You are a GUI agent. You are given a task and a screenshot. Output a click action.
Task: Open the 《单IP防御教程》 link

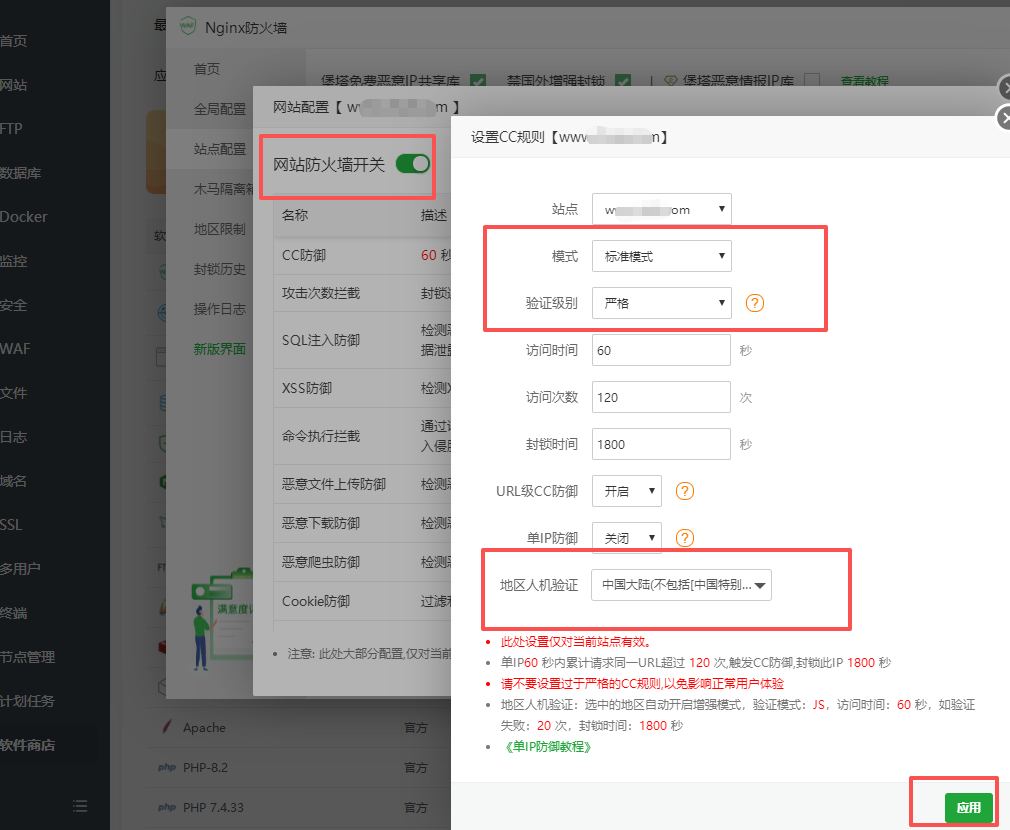547,746
